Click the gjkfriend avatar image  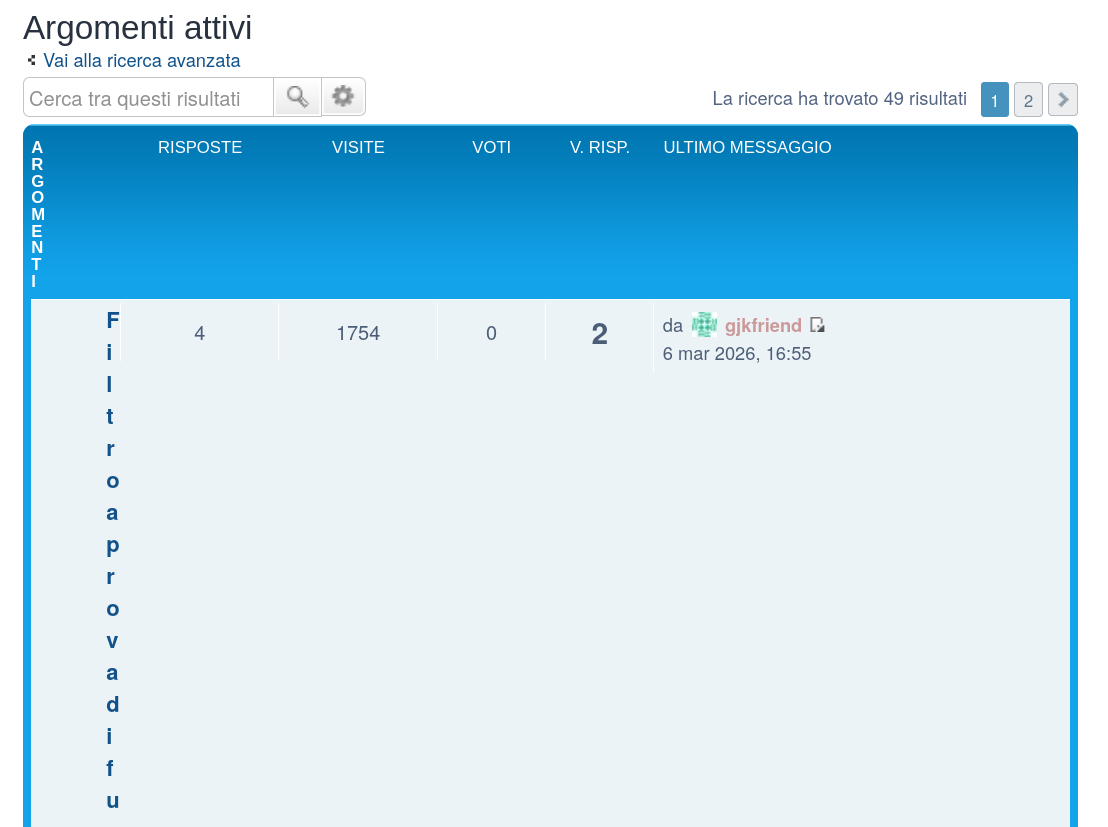704,325
